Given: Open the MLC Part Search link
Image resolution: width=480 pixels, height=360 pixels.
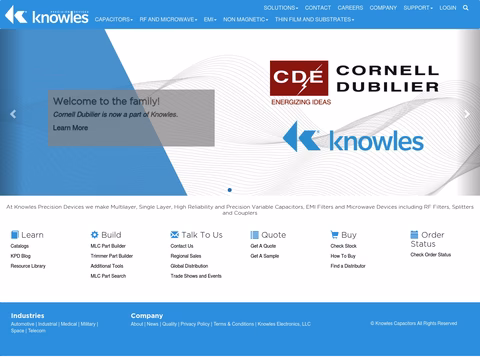Looking at the screenshot, I should (x=108, y=276).
